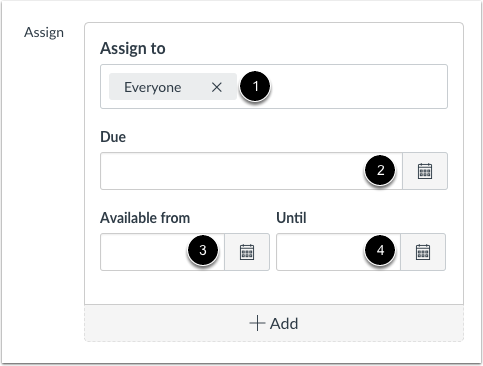
Task: Open the Available from calendar picker
Action: click(x=247, y=252)
